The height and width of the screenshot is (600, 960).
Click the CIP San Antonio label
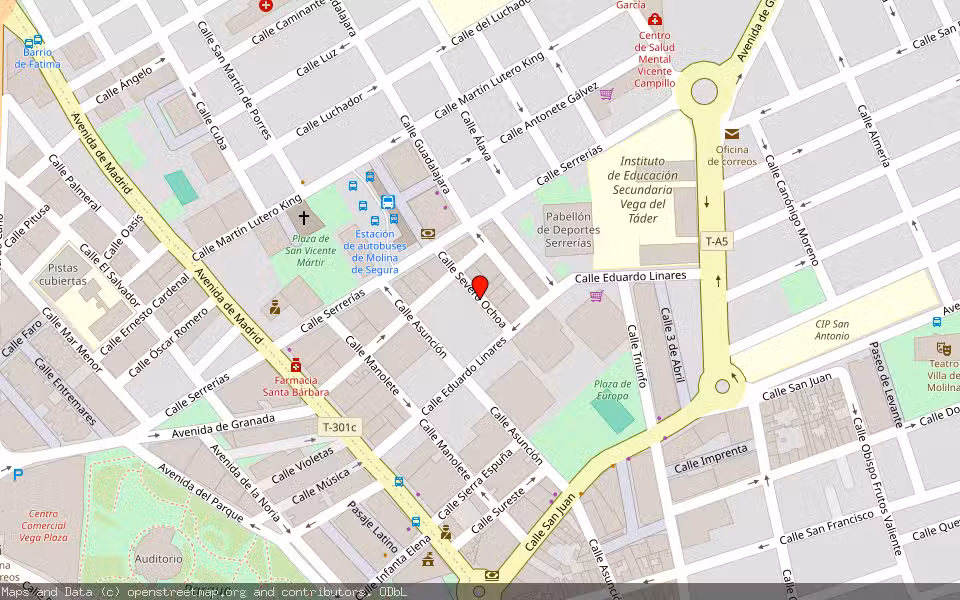pyautogui.click(x=832, y=330)
